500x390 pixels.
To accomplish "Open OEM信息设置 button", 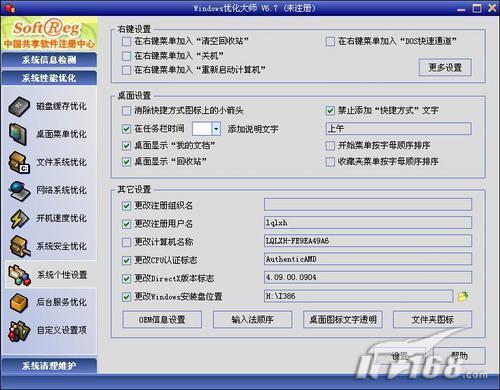I will (x=162, y=320).
